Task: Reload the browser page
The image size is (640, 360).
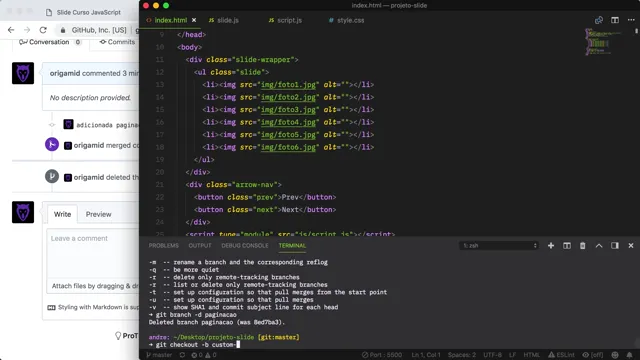Action: click(43, 30)
